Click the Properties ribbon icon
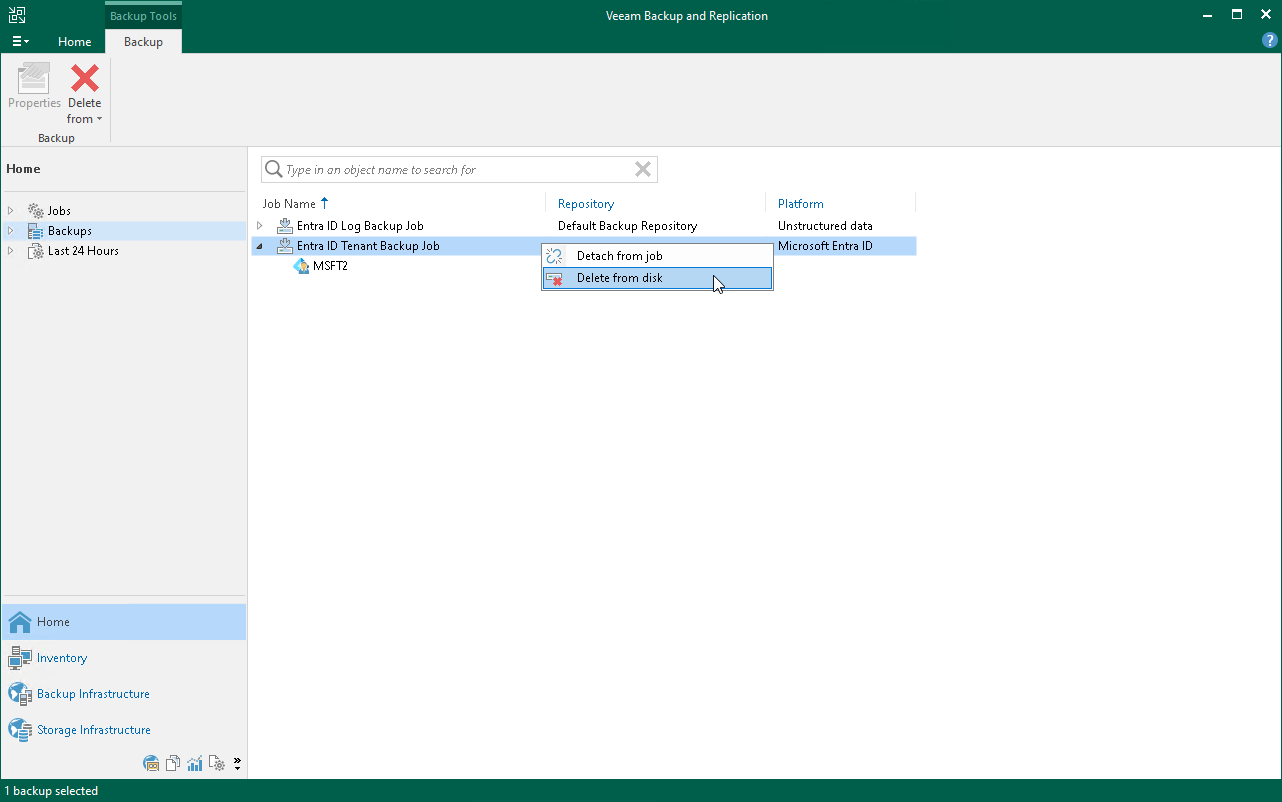 (34, 78)
